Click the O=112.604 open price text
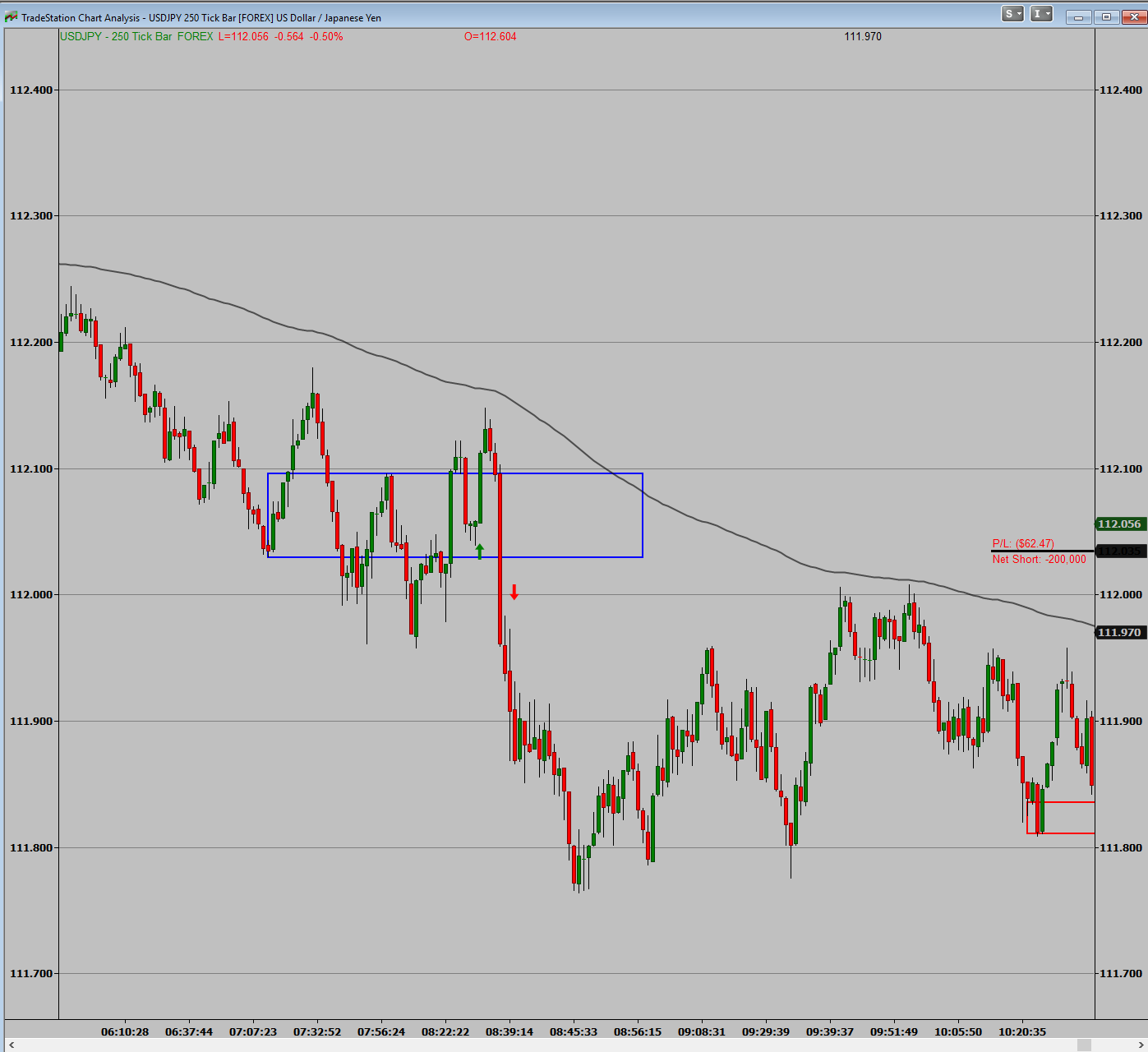The image size is (1148, 1052). (491, 37)
